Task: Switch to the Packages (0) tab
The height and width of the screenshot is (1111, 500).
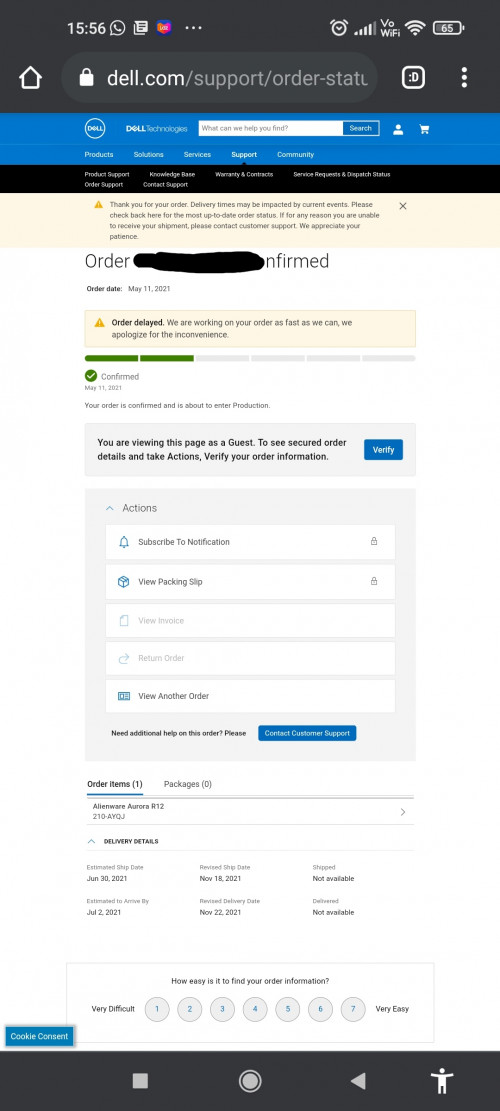Action: point(188,784)
